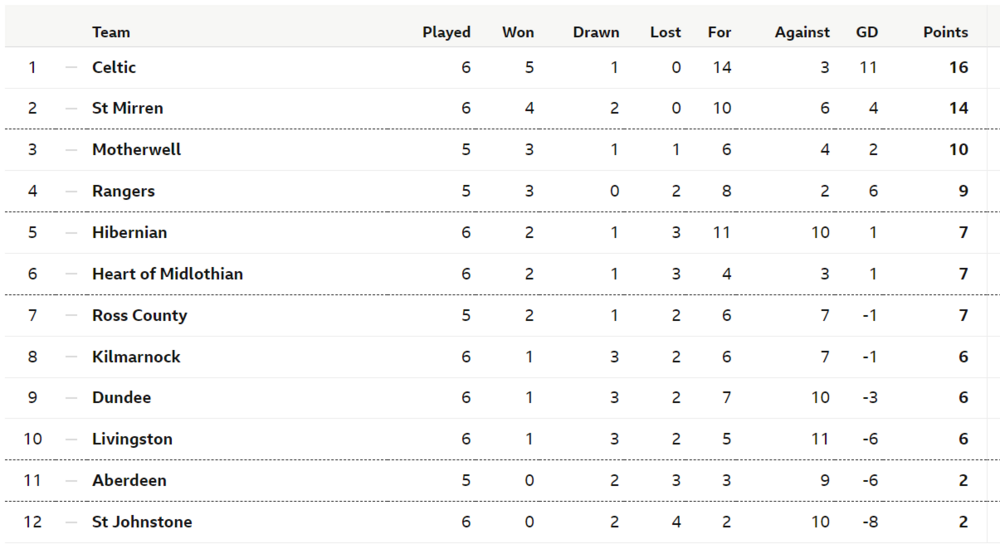Image resolution: width=1000 pixels, height=544 pixels.
Task: Click the Points column header
Action: (x=945, y=32)
